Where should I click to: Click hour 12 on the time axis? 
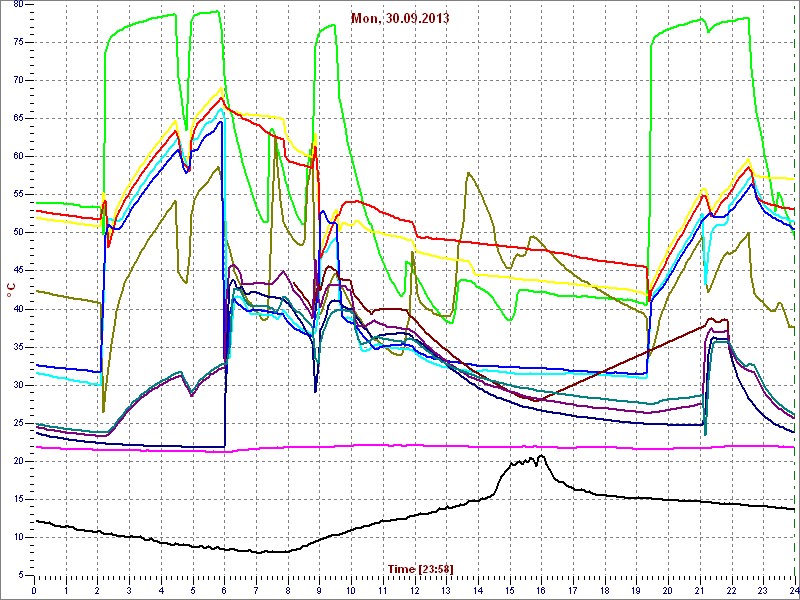click(414, 590)
